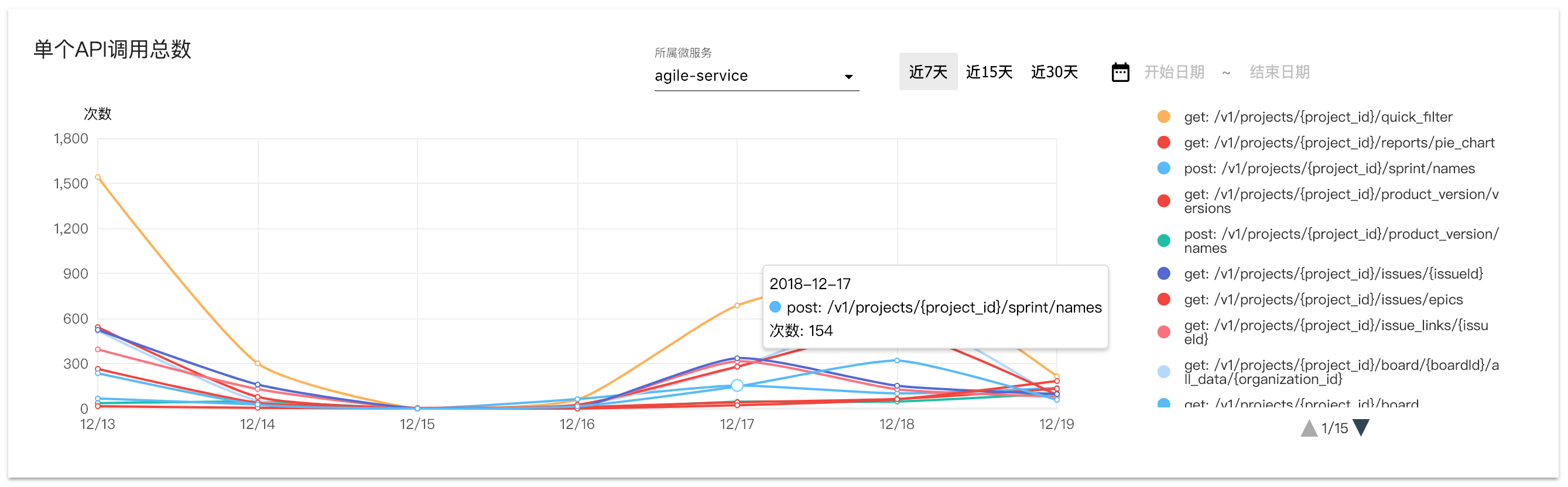This screenshot has height=487, width=1568.
Task: Toggle issues/epics legend series
Action: tap(1322, 300)
